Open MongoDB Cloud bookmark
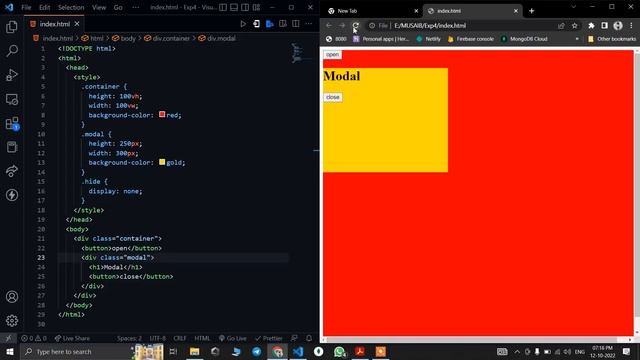Screen dimensions: 640x360 tap(524, 39)
